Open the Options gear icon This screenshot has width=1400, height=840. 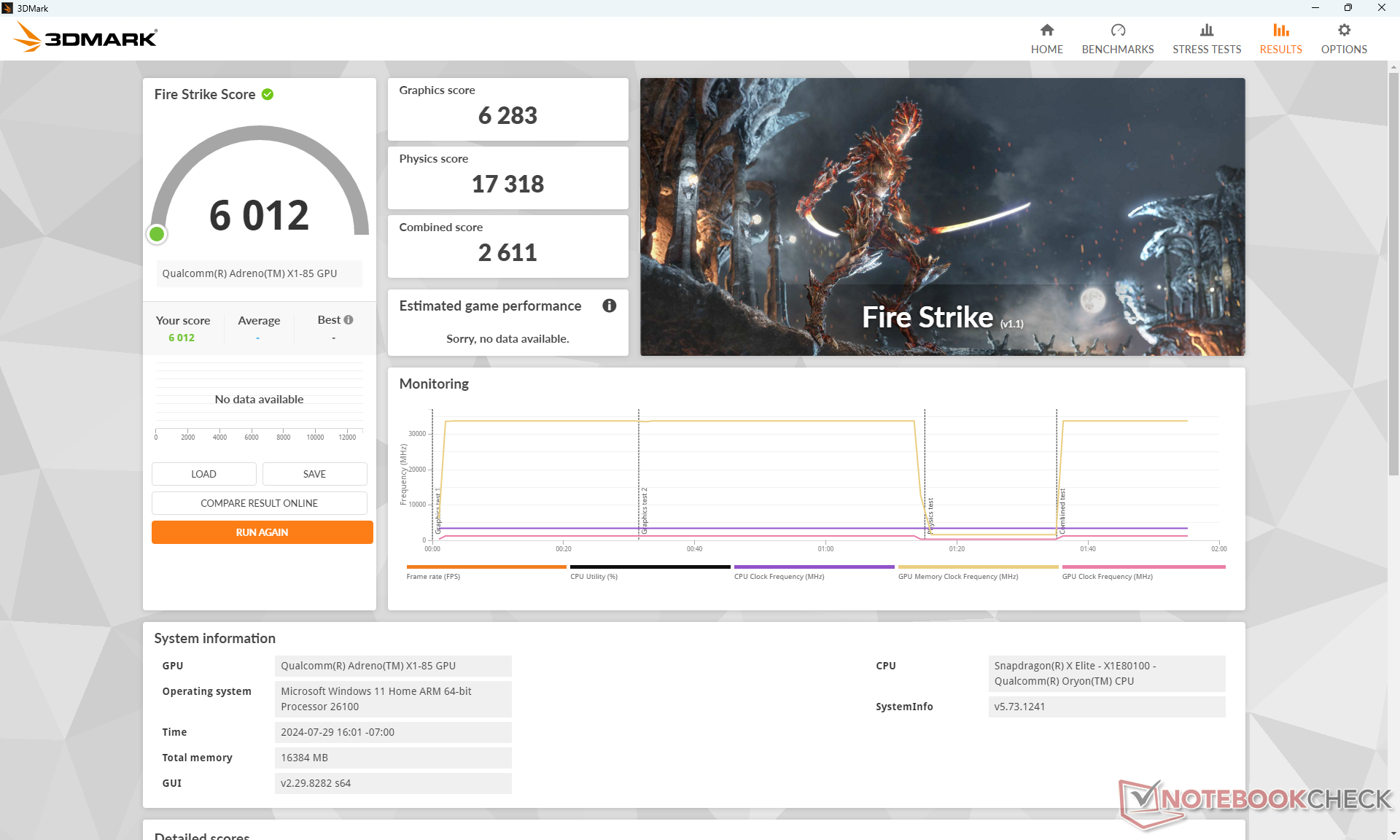click(x=1343, y=30)
